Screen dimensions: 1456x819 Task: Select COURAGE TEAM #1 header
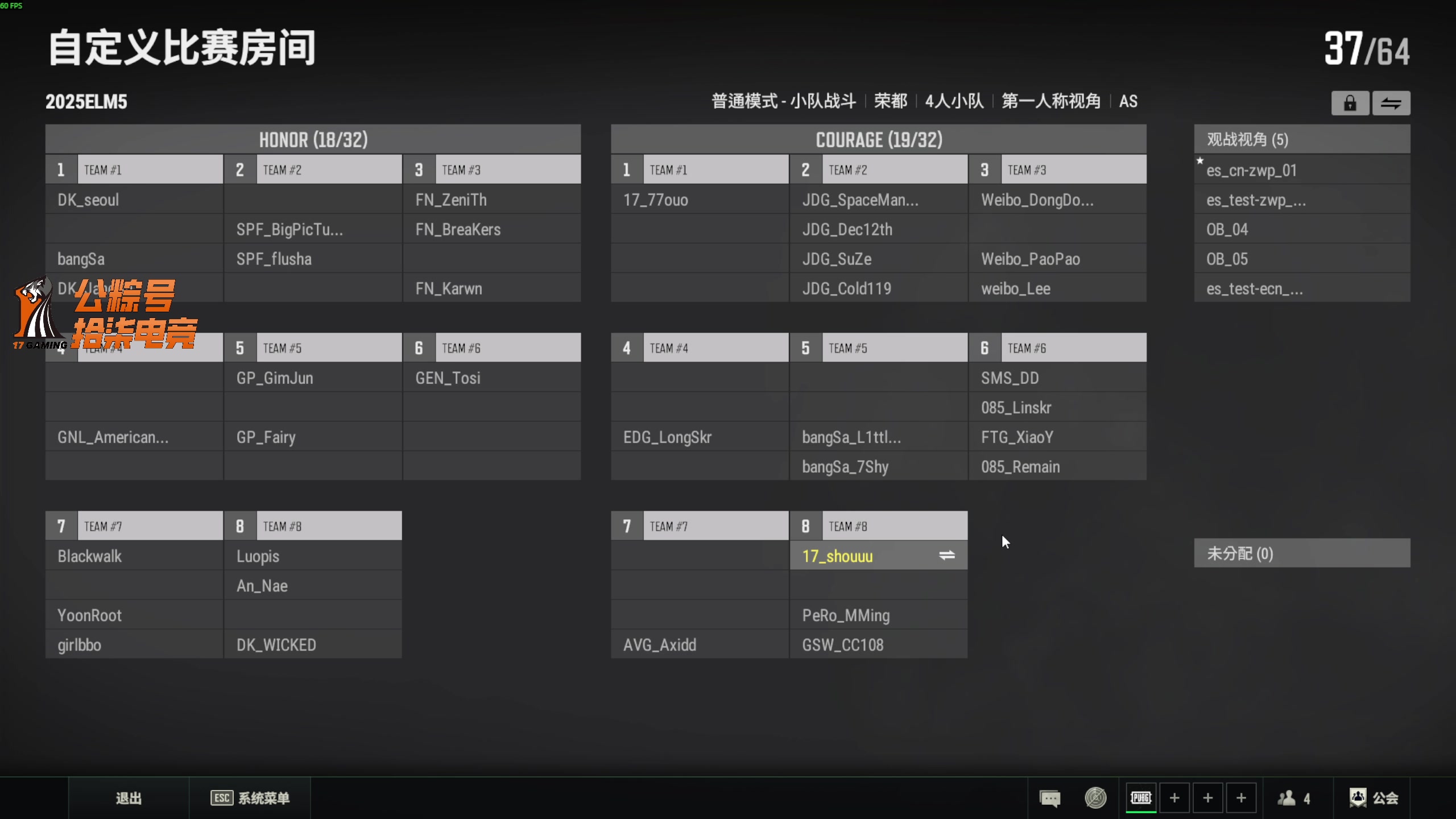point(700,169)
